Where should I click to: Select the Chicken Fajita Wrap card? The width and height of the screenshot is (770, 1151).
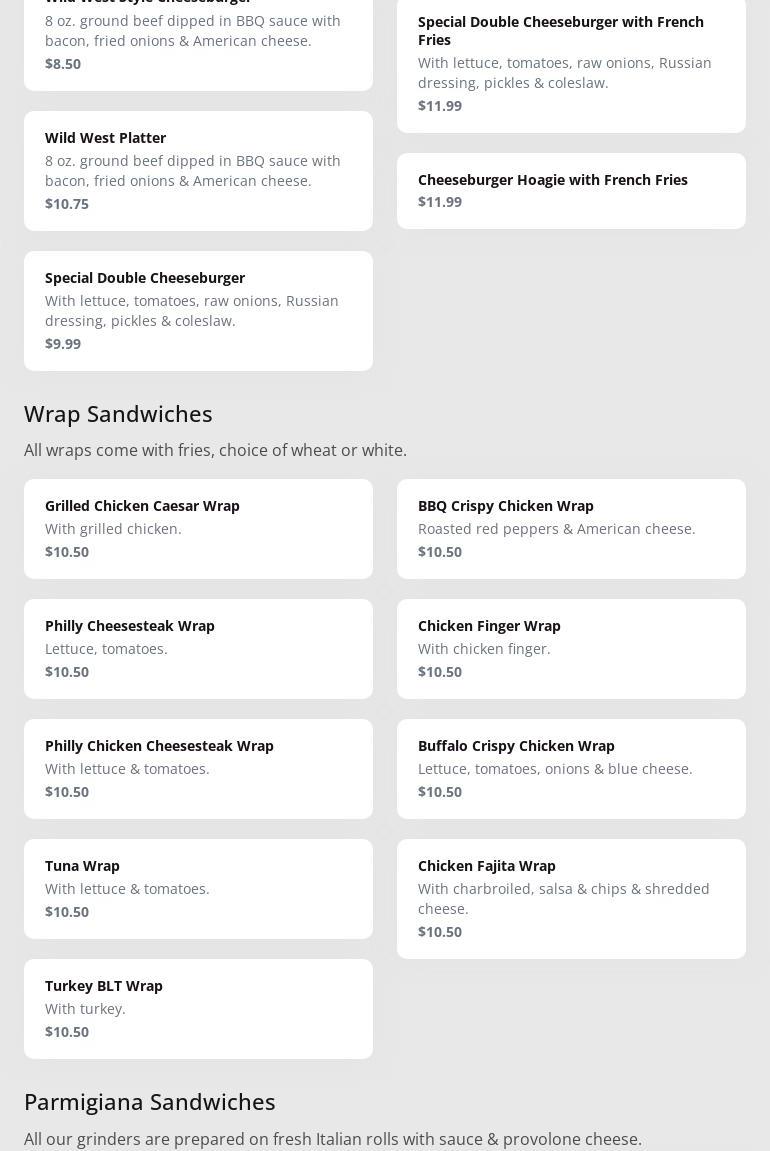click(x=571, y=898)
